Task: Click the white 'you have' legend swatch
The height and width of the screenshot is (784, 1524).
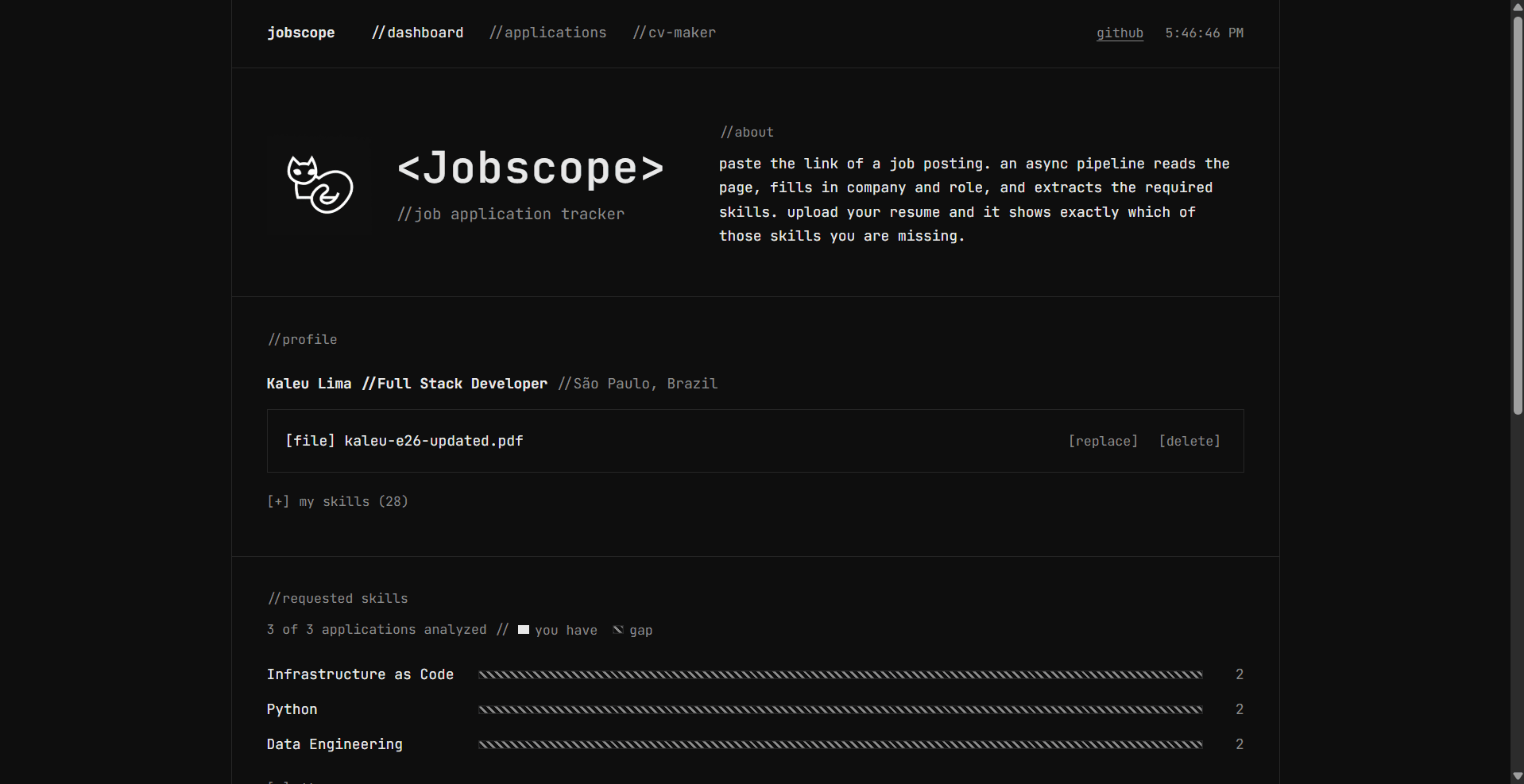Action: point(524,630)
